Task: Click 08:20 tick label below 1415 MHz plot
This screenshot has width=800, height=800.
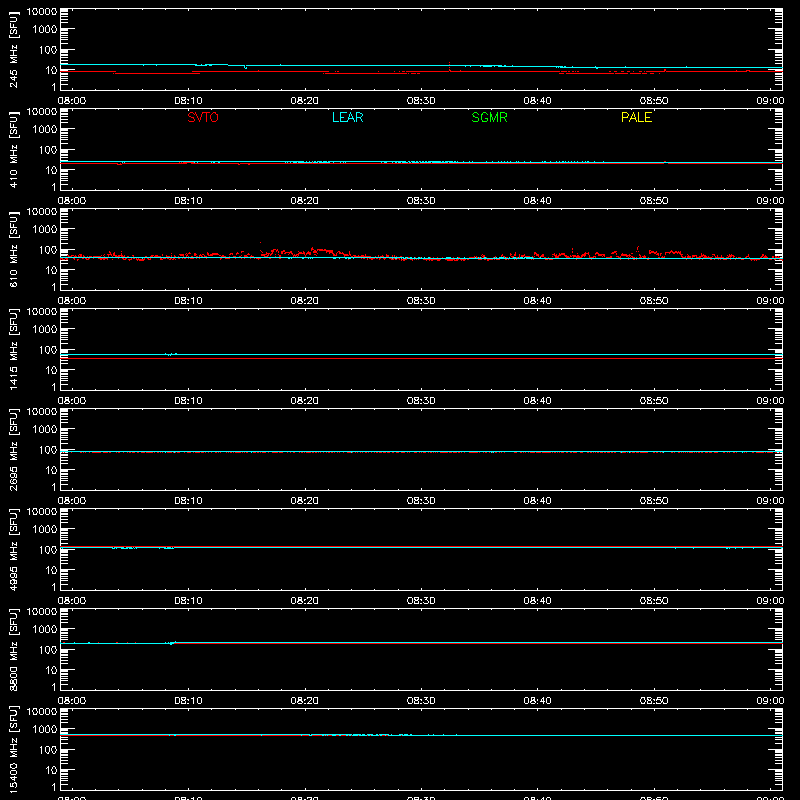Action: point(305,401)
